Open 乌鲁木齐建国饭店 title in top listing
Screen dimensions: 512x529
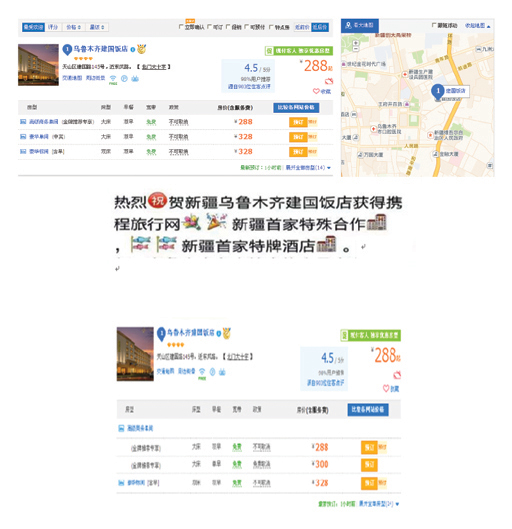point(101,49)
